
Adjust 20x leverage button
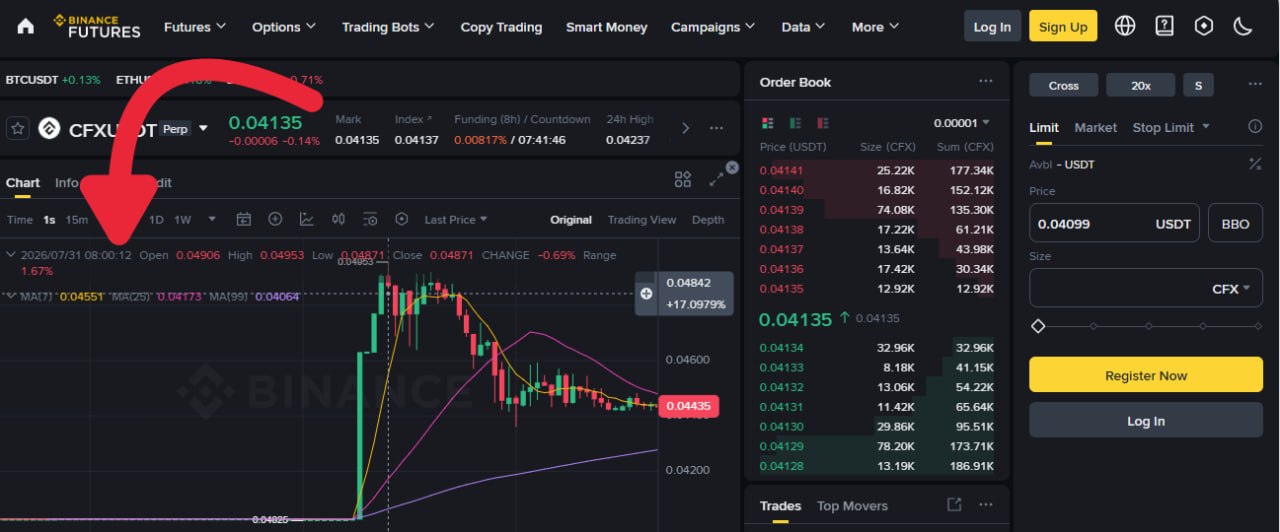[x=1141, y=85]
